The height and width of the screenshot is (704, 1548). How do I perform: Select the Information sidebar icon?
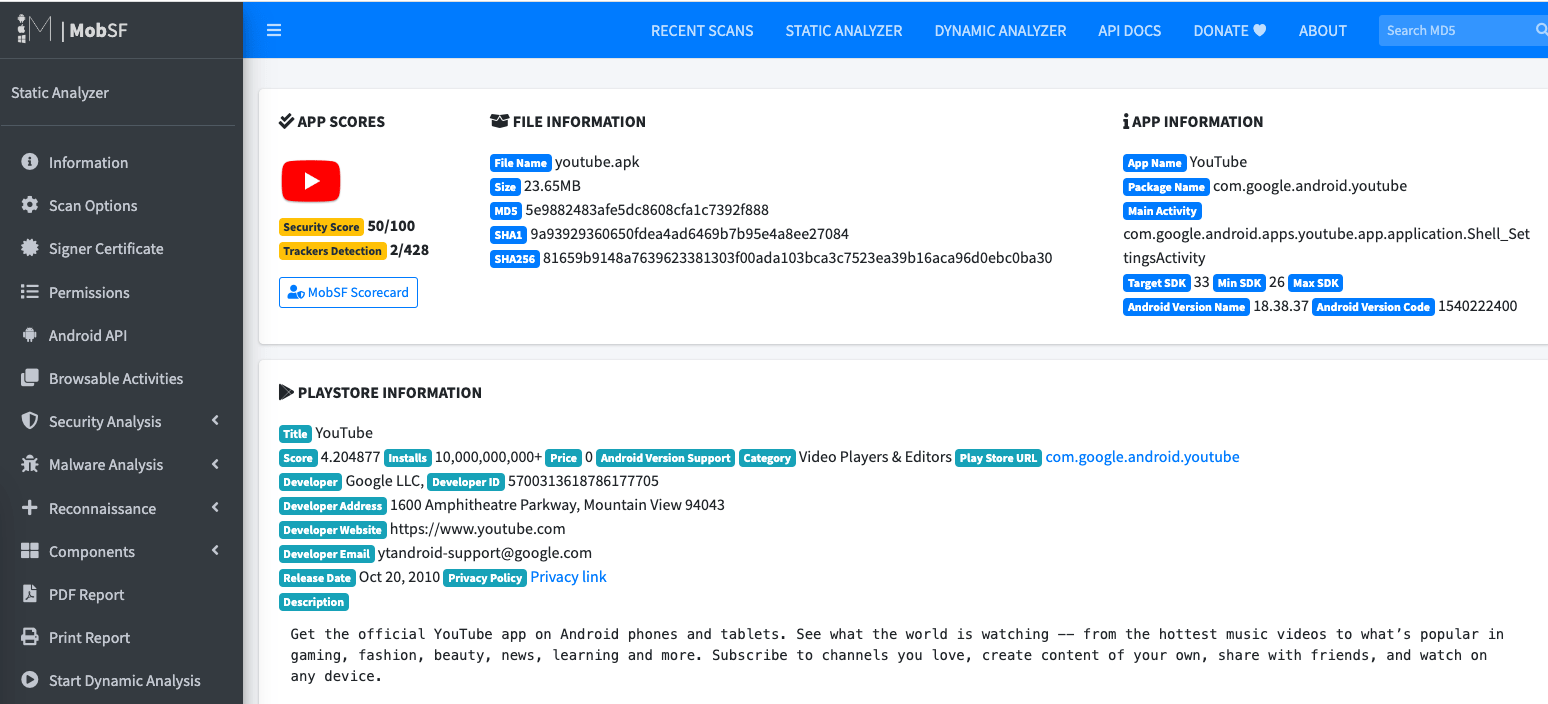click(28, 162)
